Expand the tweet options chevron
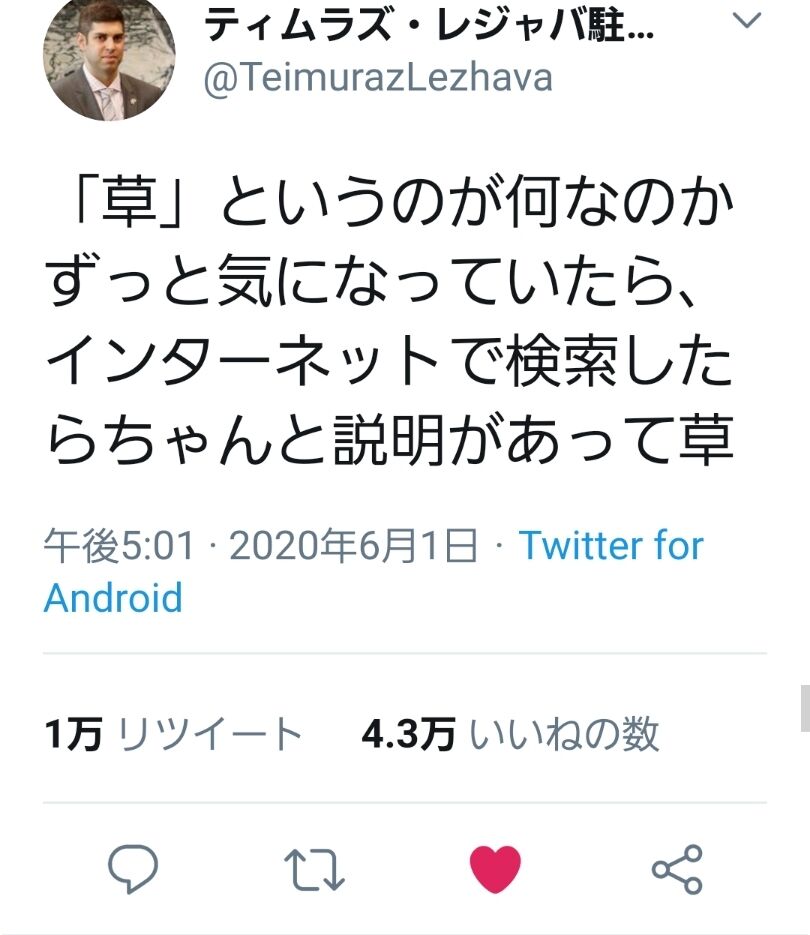This screenshot has width=810, height=935. [746, 21]
